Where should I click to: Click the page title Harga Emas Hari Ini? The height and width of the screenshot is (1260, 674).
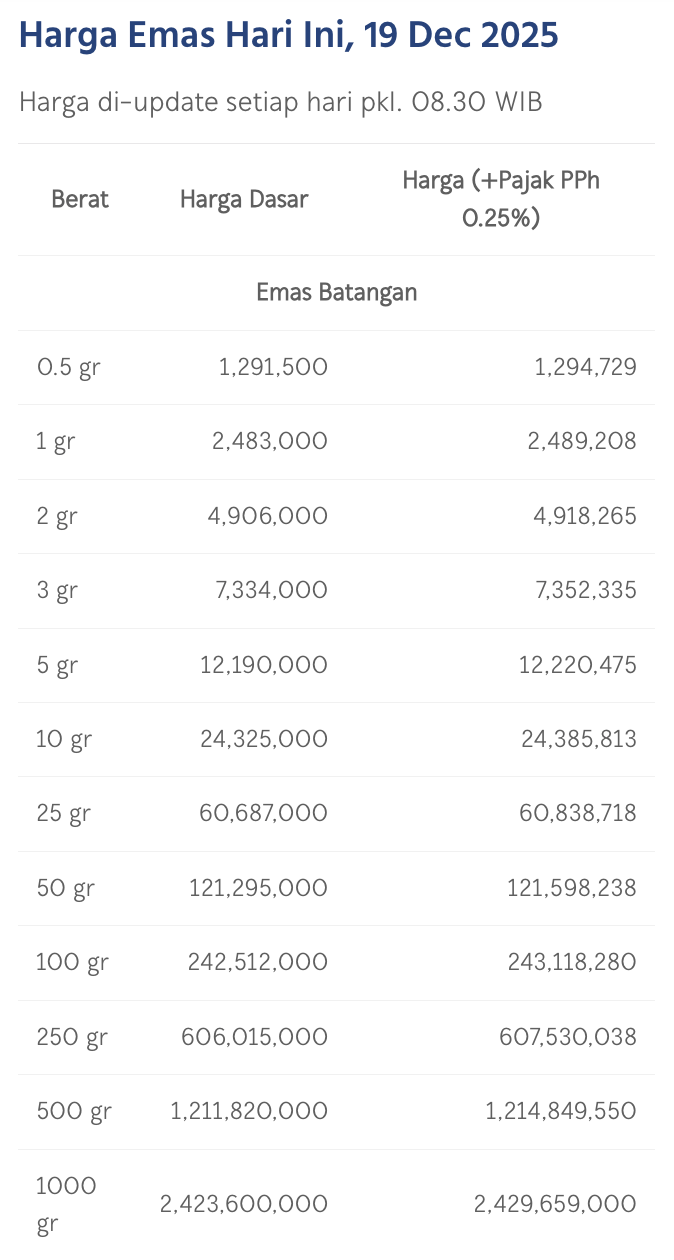tap(289, 36)
